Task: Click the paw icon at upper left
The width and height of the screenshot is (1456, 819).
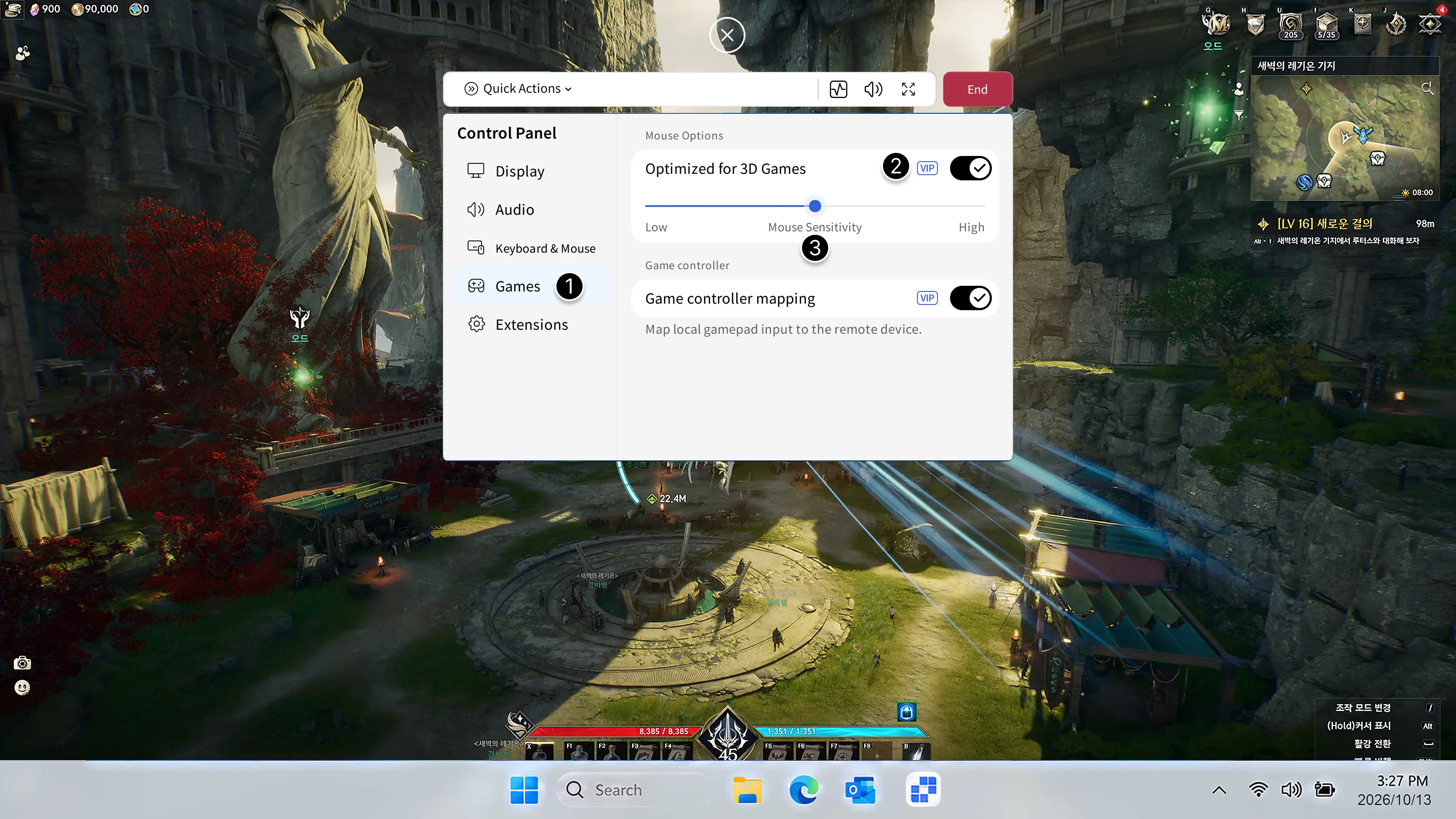Action: 22,53
